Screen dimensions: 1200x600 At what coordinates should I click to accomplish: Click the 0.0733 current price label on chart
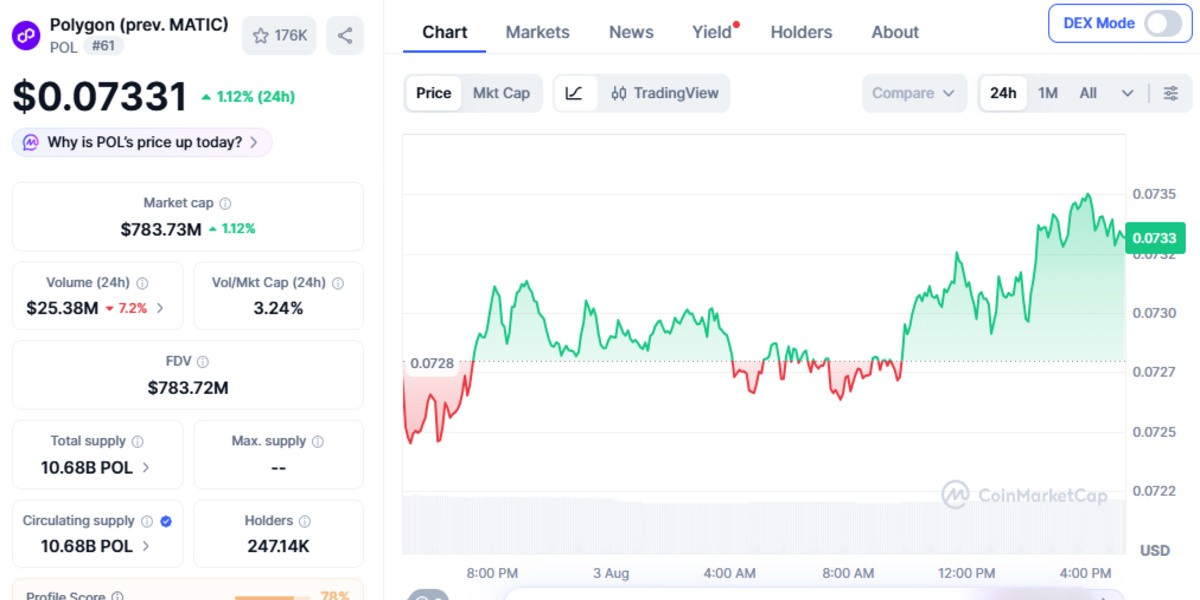pos(1155,238)
